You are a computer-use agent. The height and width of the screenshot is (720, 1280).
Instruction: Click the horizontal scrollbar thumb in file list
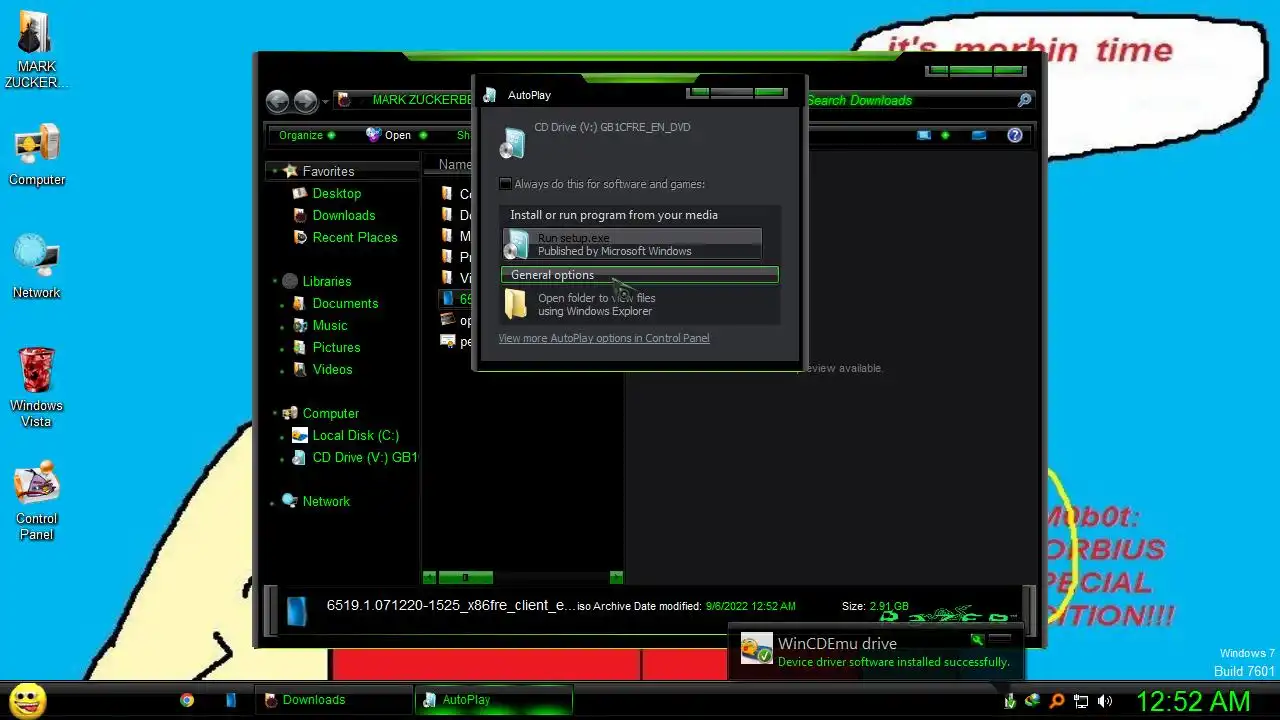point(465,577)
